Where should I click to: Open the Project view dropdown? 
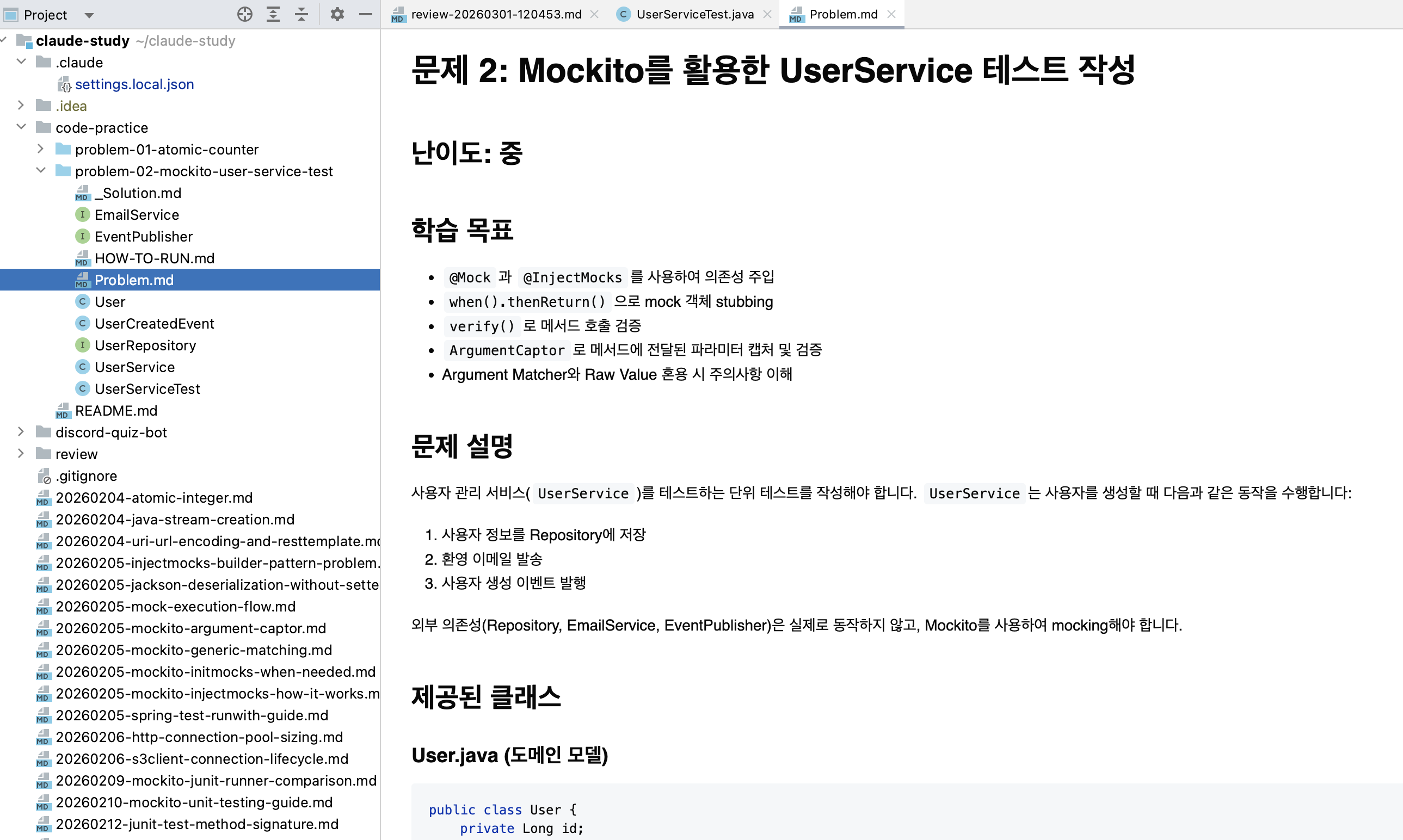coord(89,15)
